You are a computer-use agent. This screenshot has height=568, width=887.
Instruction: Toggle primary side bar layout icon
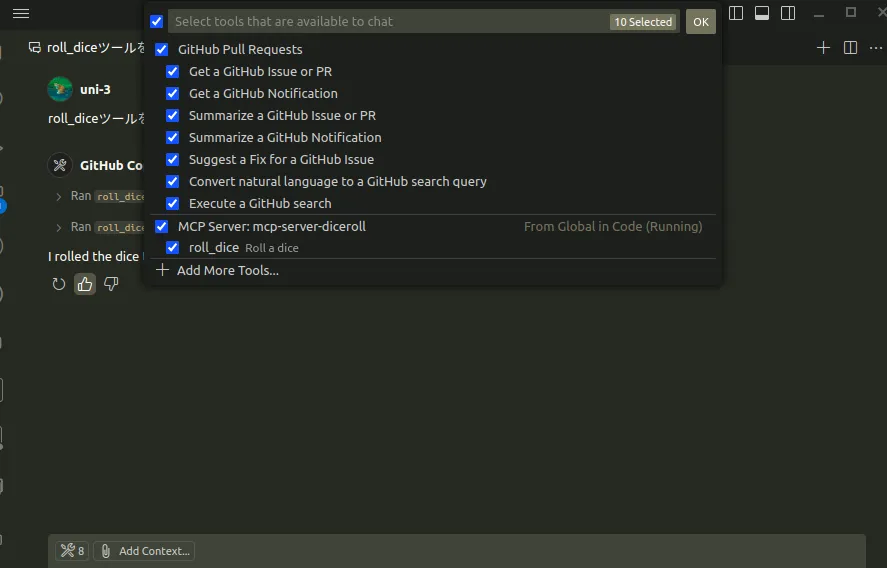point(735,12)
